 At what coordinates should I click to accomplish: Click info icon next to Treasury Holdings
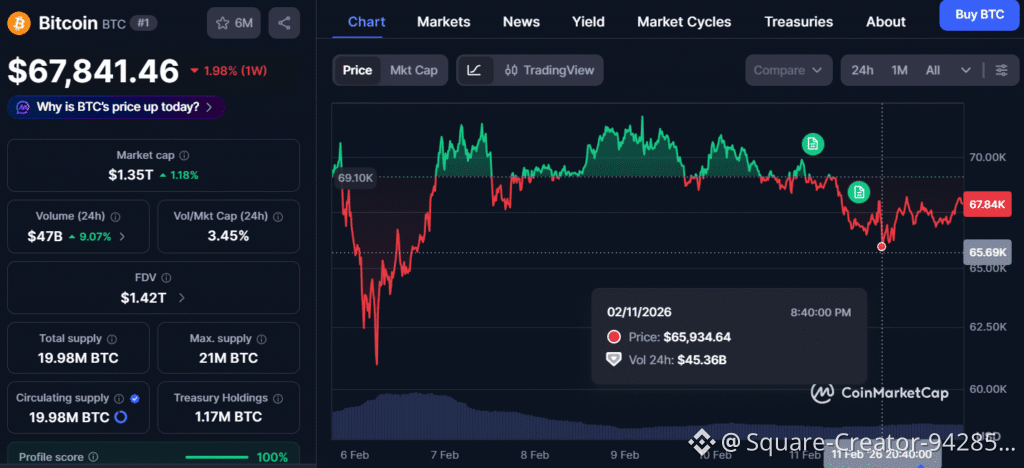coord(278,398)
